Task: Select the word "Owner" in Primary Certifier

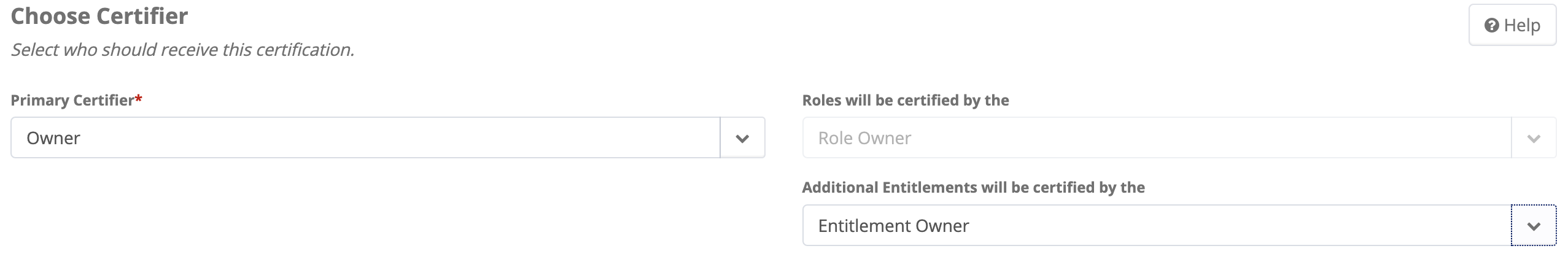Action: click(x=53, y=138)
